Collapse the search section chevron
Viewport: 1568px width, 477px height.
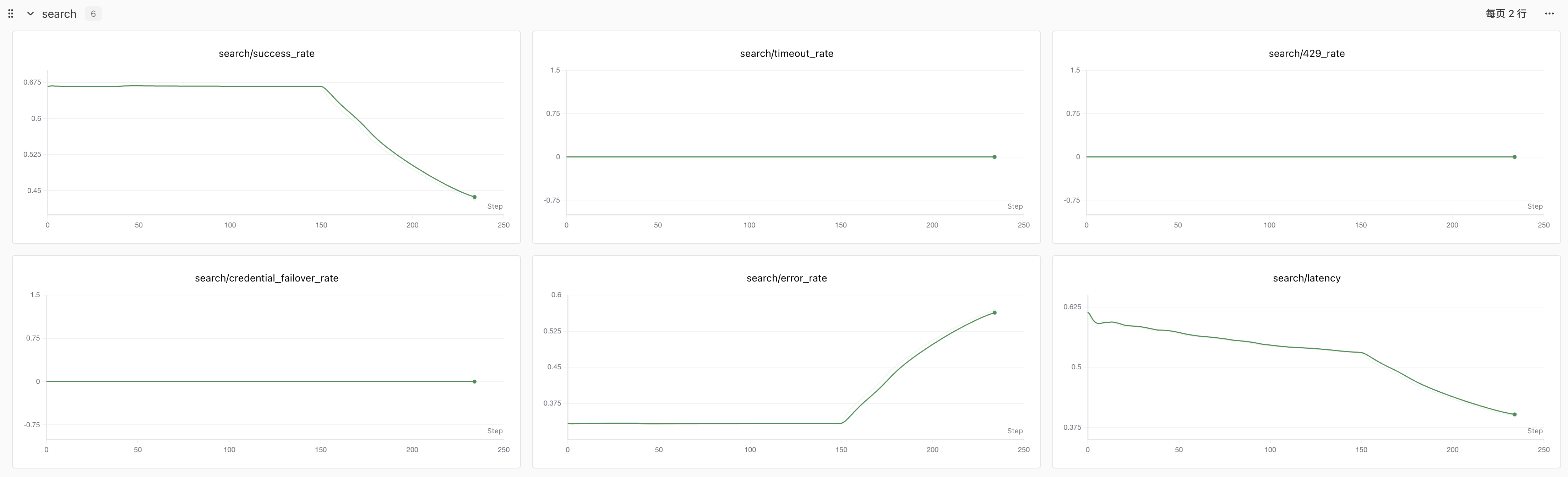pyautogui.click(x=30, y=14)
